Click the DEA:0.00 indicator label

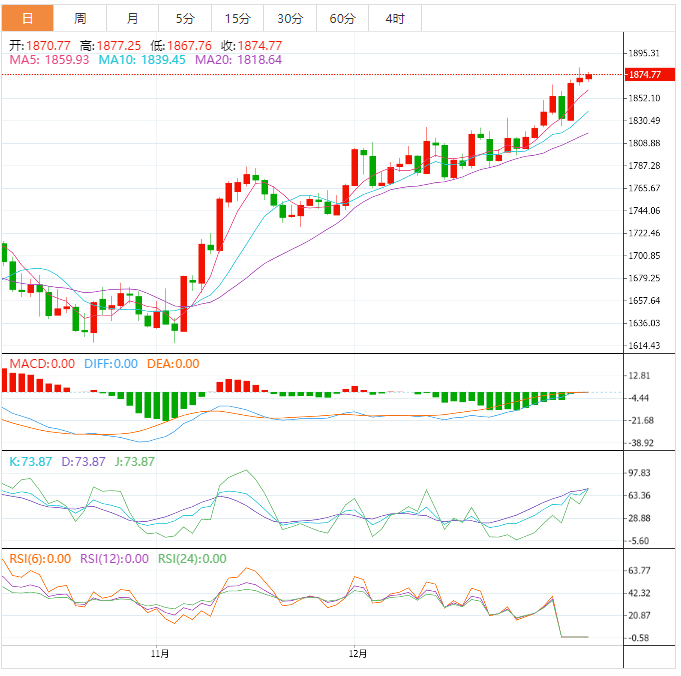(173, 364)
